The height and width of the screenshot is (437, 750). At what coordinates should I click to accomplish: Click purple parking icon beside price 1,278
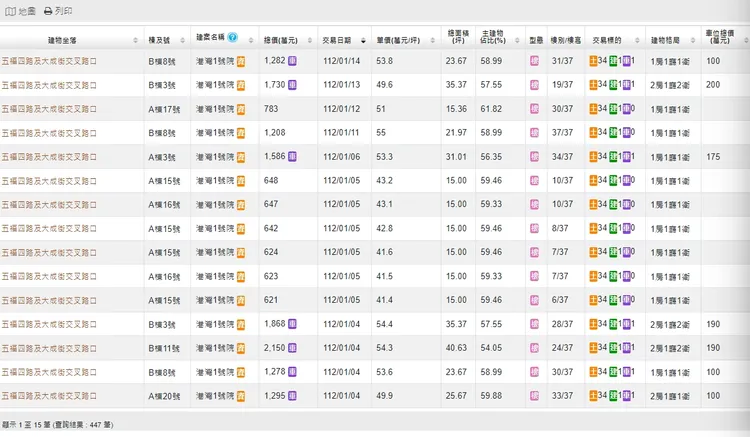coord(292,371)
